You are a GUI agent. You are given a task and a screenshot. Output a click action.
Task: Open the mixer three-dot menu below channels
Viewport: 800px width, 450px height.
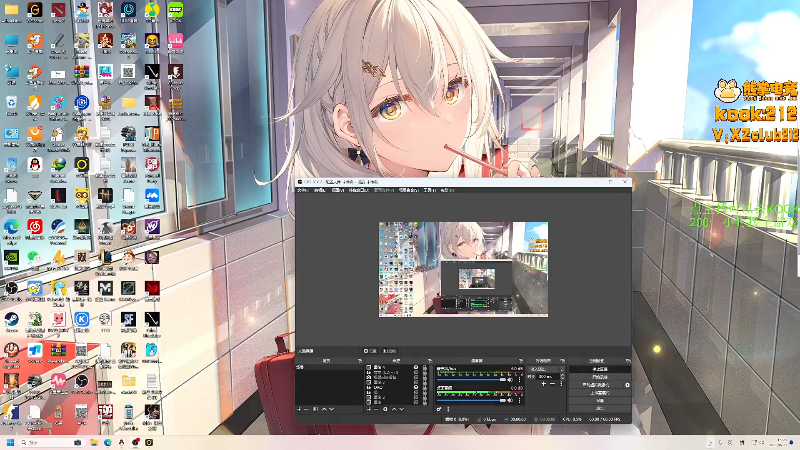pos(448,409)
